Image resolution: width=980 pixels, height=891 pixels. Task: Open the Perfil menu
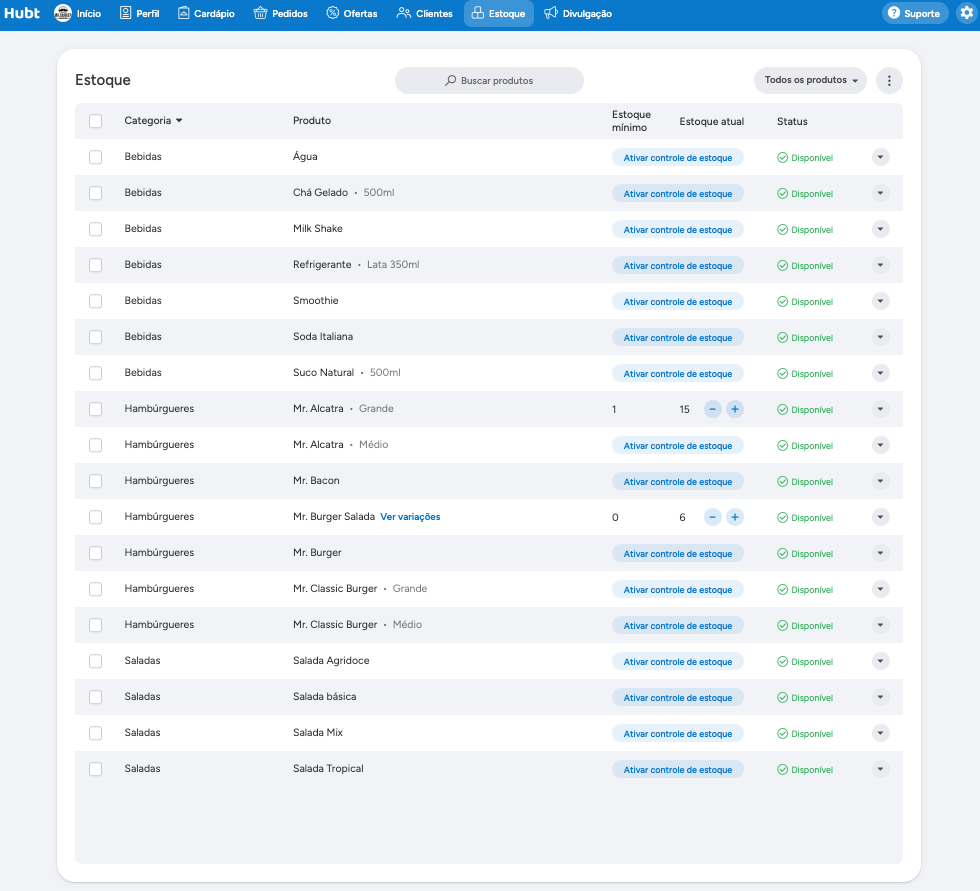(x=139, y=13)
